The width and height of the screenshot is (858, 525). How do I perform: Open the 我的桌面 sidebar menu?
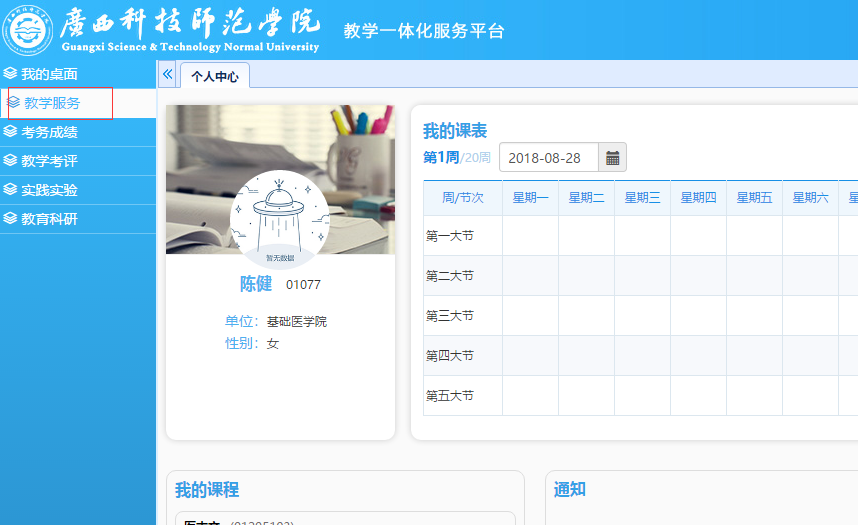(x=49, y=74)
